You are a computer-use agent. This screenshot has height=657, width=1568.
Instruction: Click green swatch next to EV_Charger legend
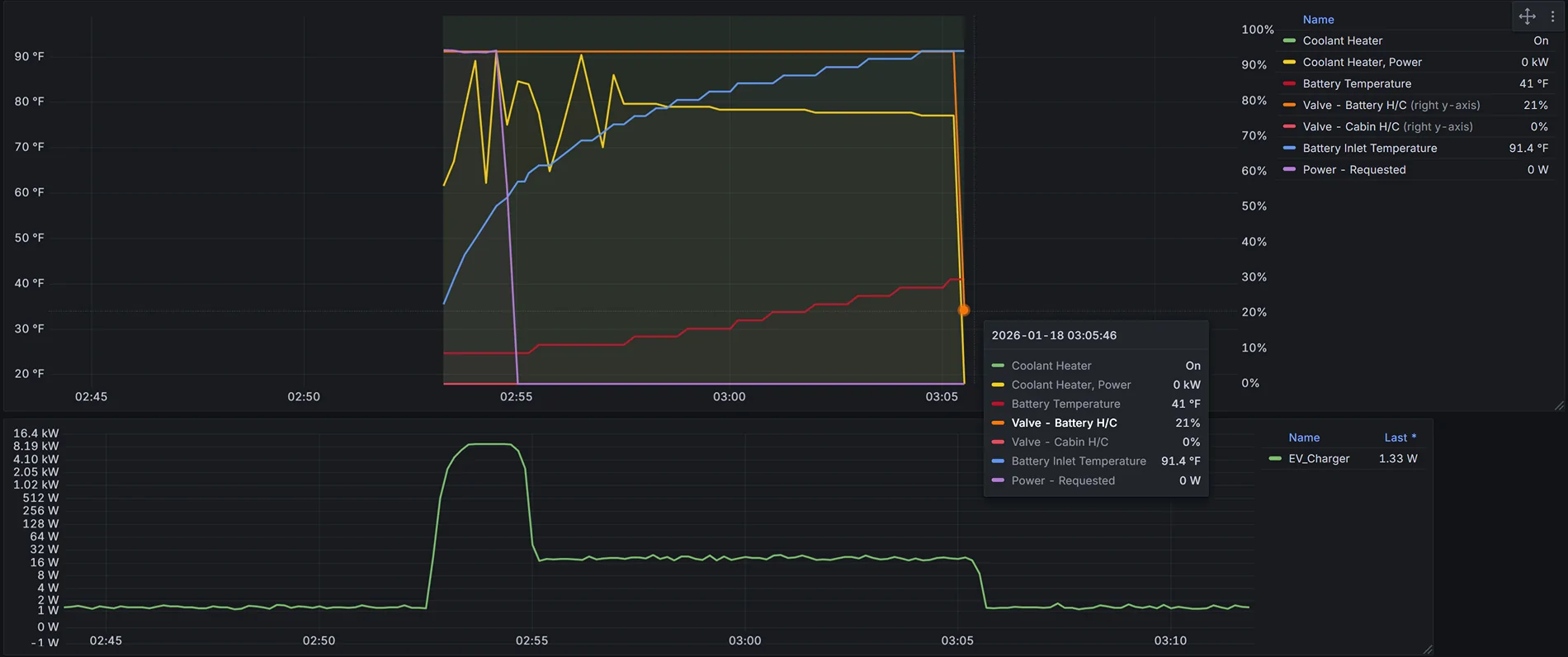pyautogui.click(x=1275, y=458)
